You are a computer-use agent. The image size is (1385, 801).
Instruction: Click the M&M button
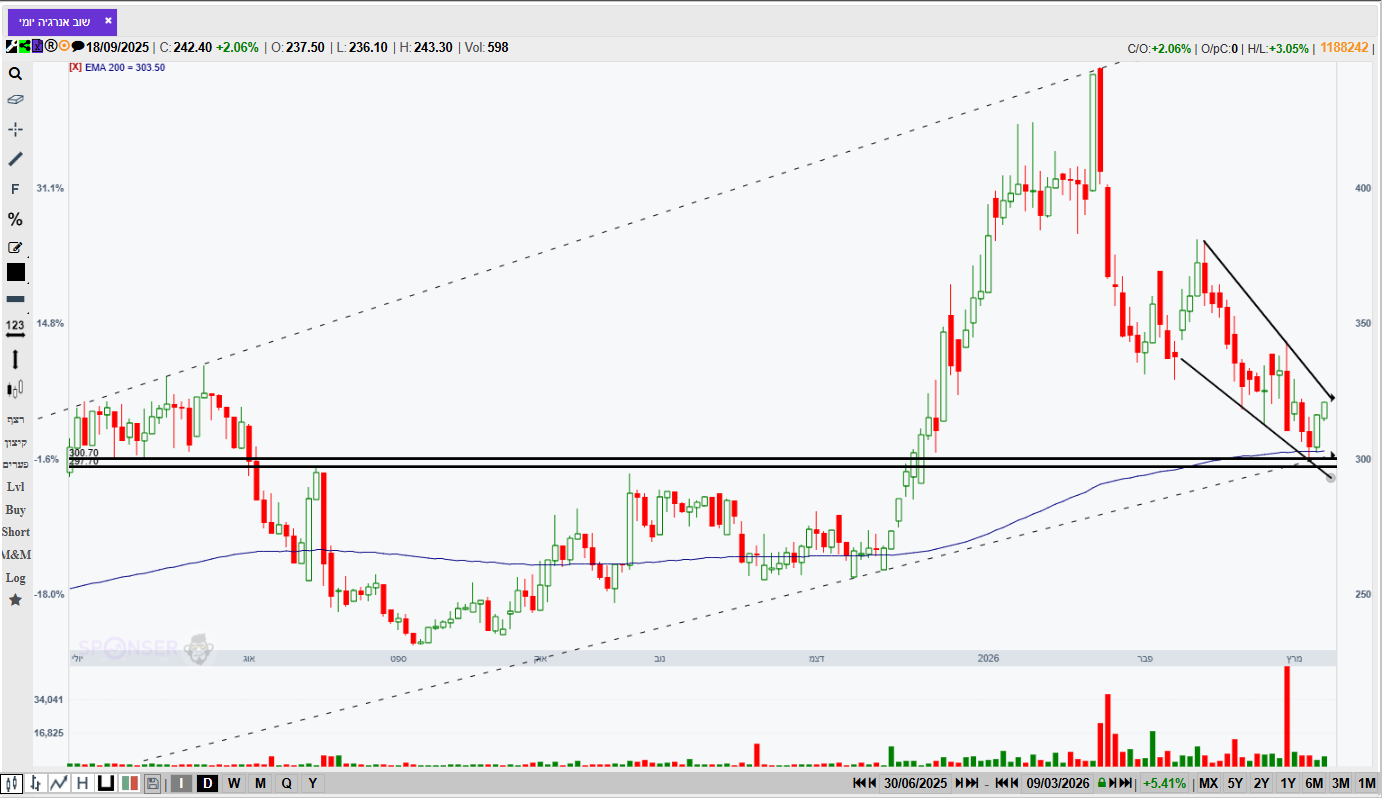pyautogui.click(x=15, y=555)
